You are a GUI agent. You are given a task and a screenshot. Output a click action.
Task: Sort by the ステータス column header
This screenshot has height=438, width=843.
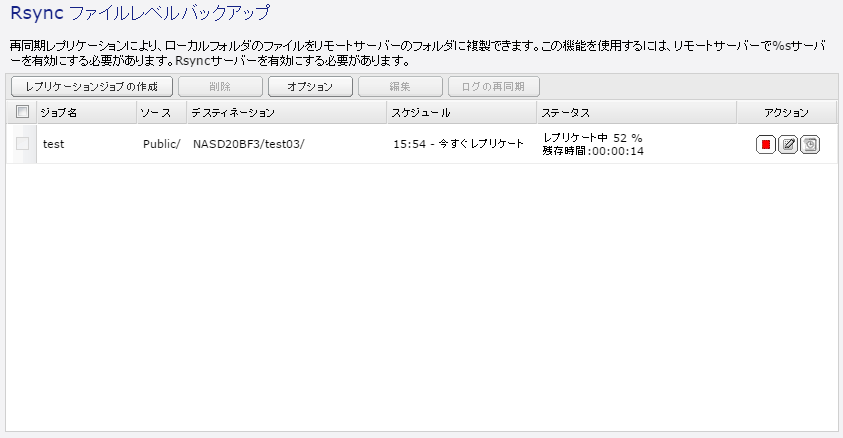[x=637, y=112]
